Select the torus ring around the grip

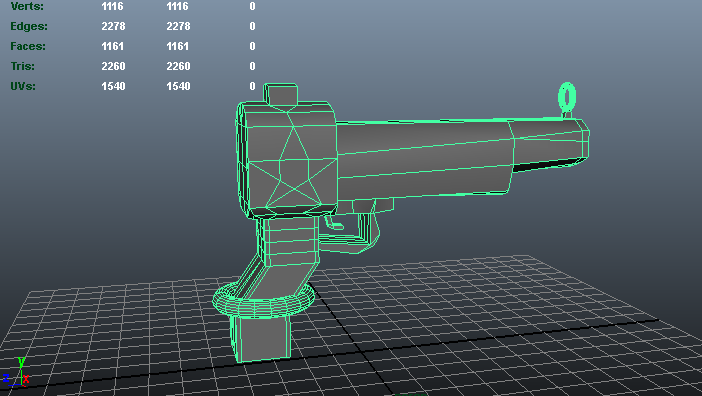point(264,300)
